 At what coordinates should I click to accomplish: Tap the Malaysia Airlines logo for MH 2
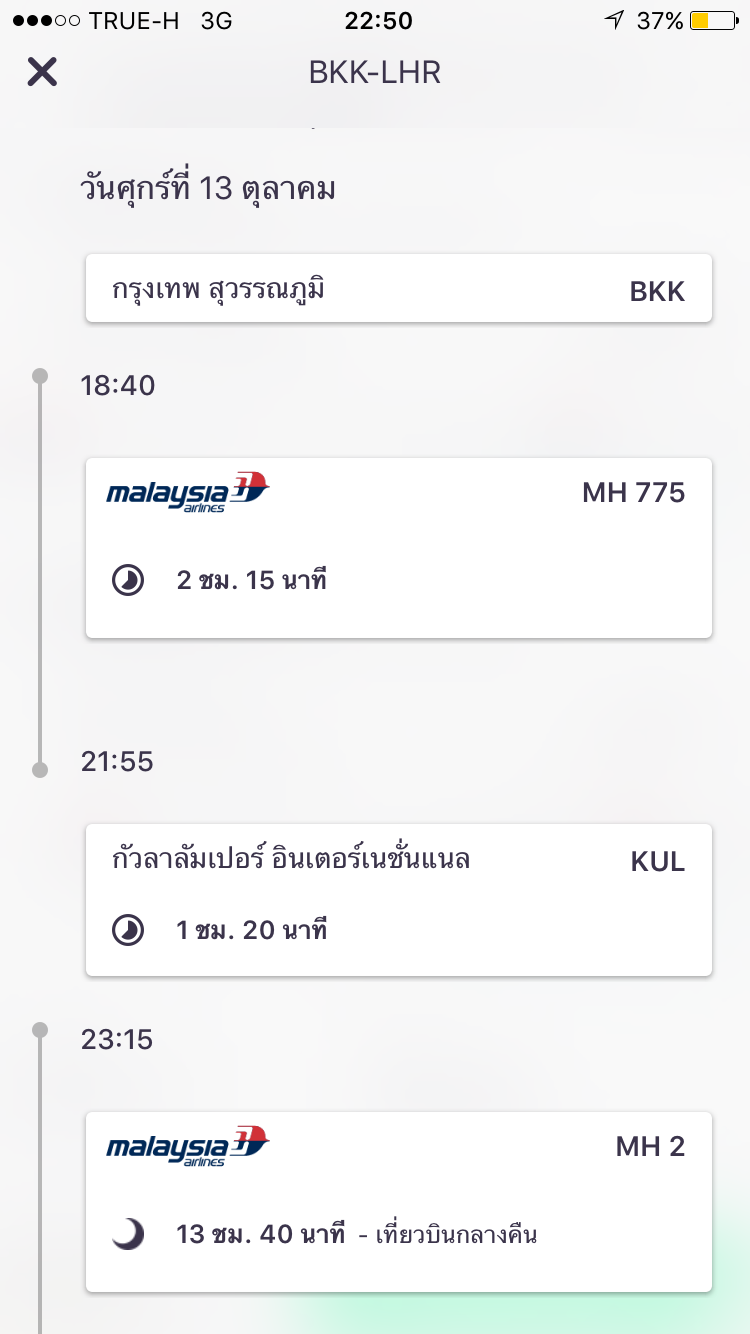click(x=188, y=1146)
